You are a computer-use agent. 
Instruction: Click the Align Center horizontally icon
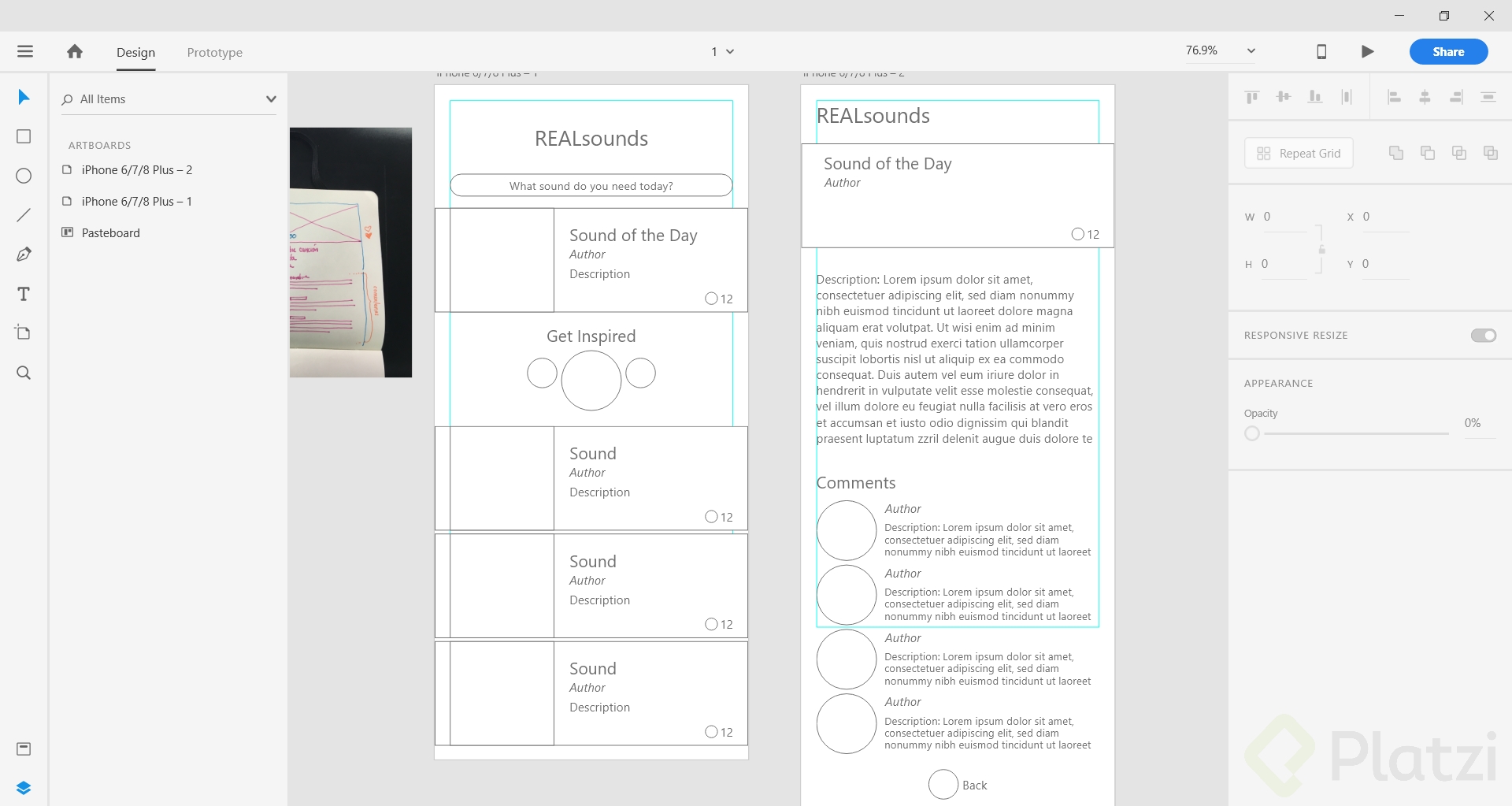(x=1425, y=97)
